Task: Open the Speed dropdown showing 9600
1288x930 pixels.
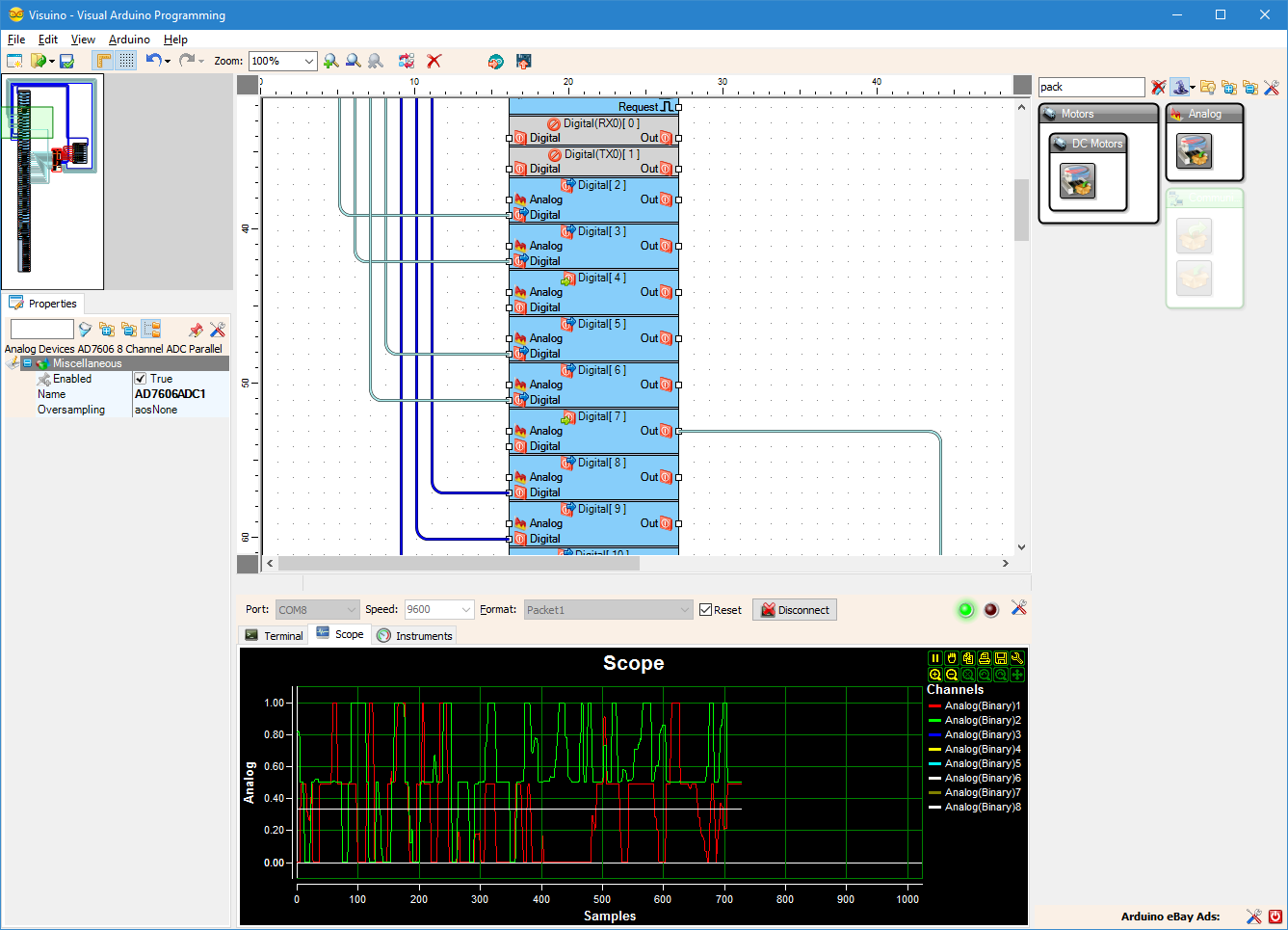Action: coord(468,609)
